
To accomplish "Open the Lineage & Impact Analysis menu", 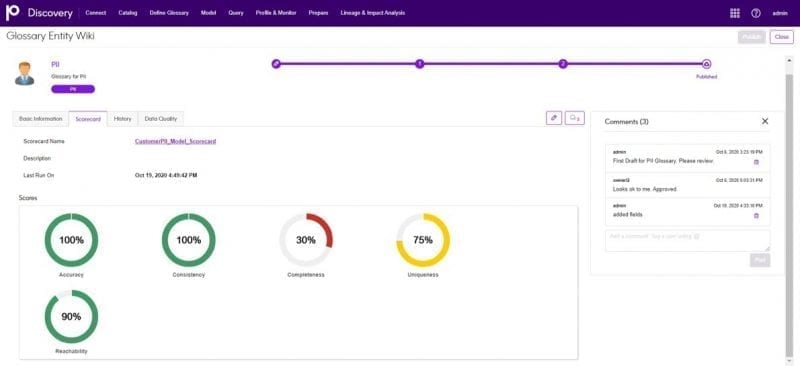I will pos(372,13).
